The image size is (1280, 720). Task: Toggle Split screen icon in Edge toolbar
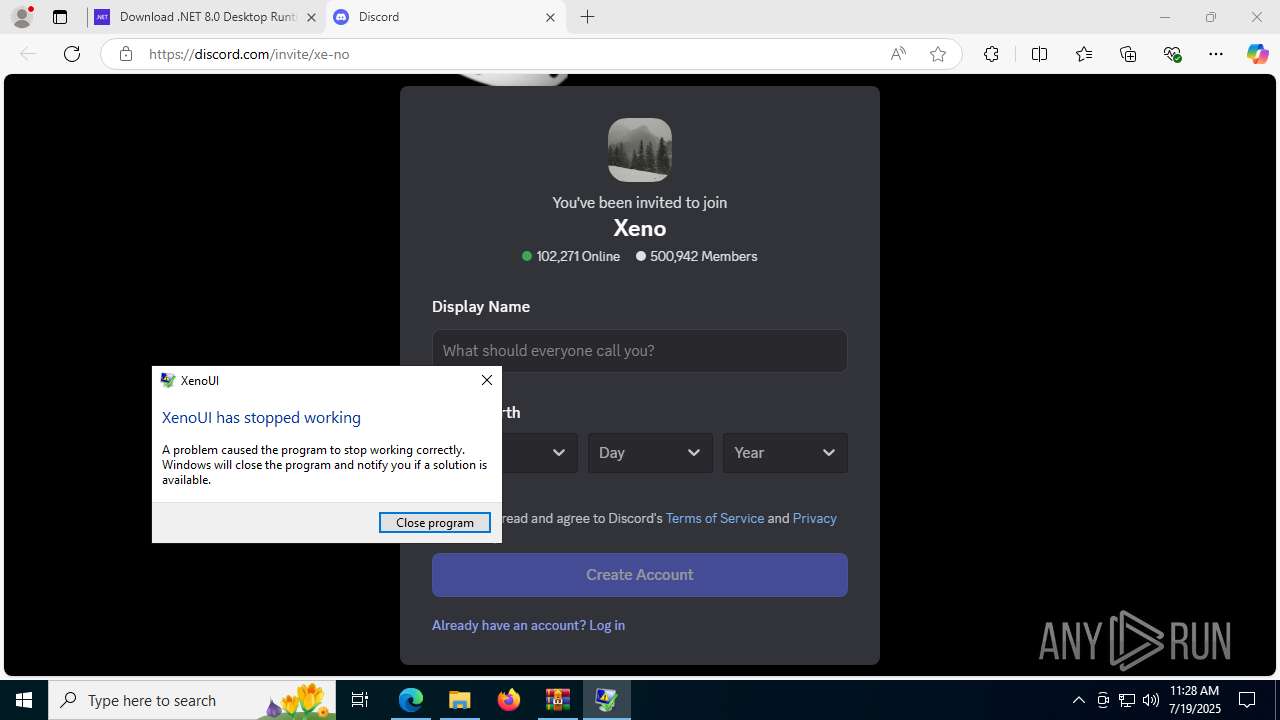pos(1039,54)
